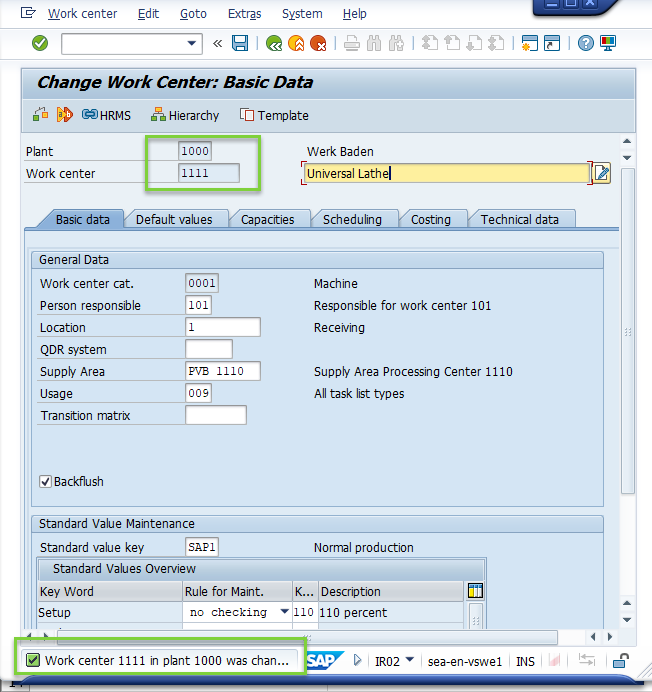The height and width of the screenshot is (692, 652).
Task: Toggle the INS insert mode indicator
Action: (x=525, y=661)
